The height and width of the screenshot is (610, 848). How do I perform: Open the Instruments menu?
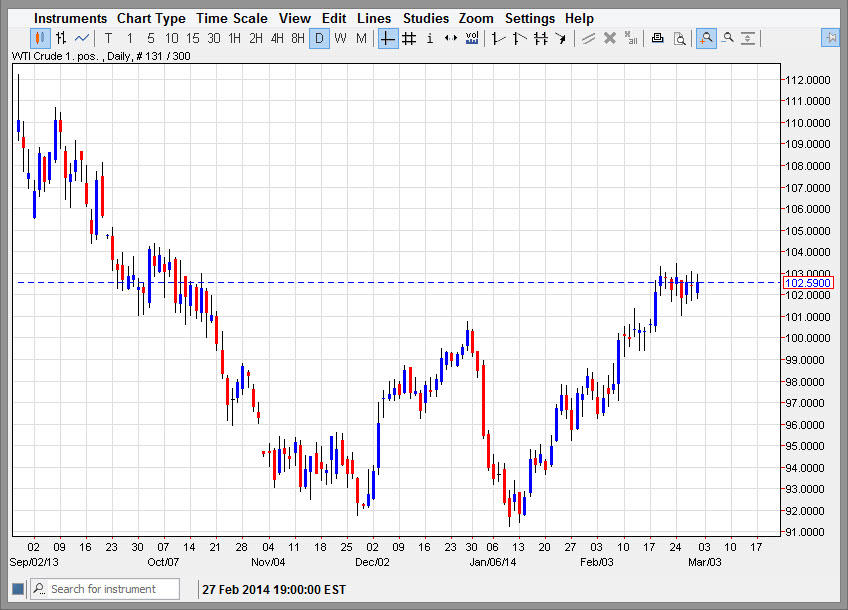point(70,18)
